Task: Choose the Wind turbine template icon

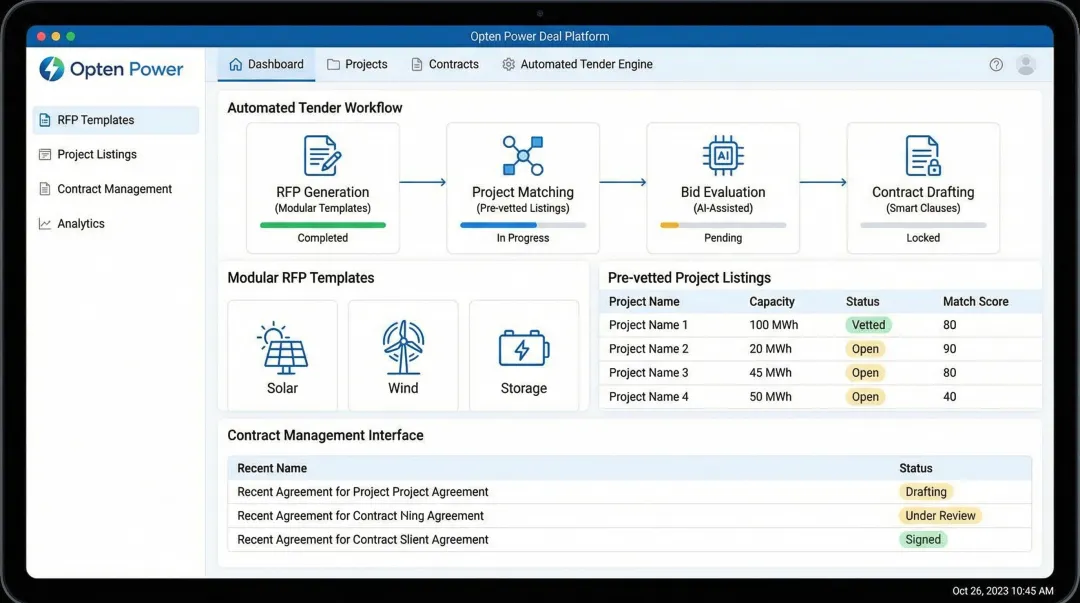Action: point(403,345)
